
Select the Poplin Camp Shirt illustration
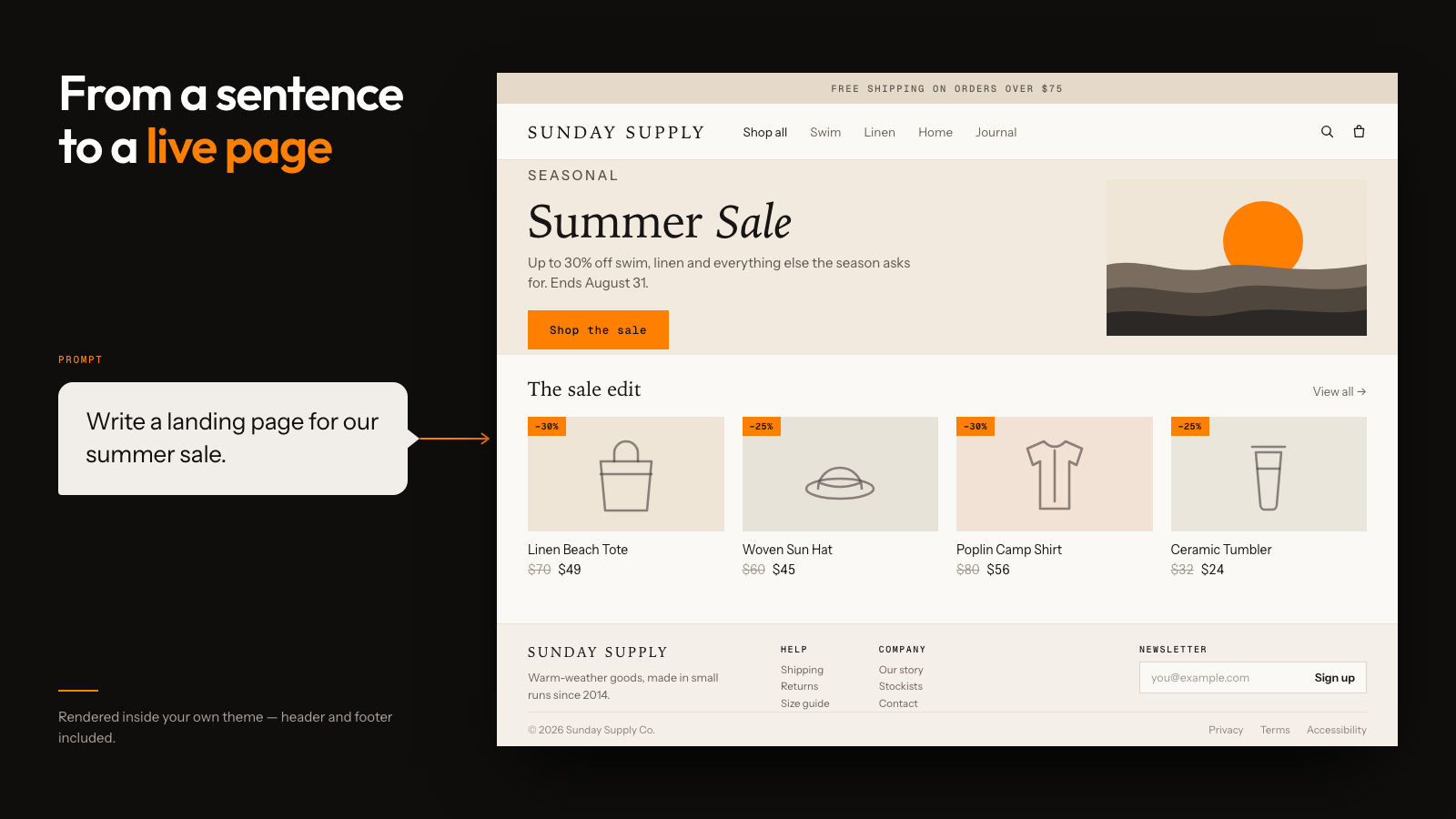(1055, 474)
